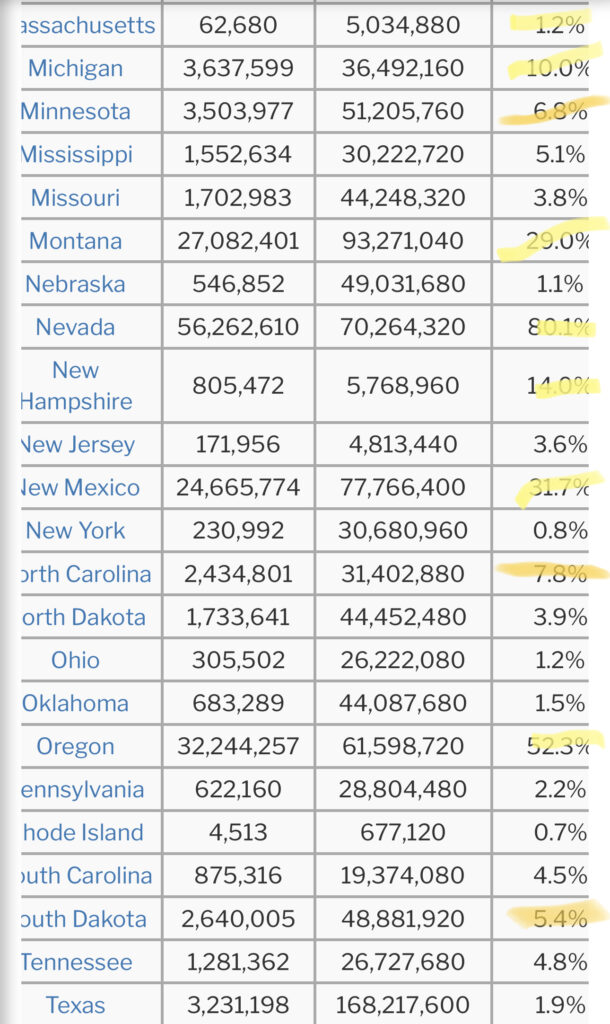
Task: Click Nevada's 56,262,610 acreage cell
Action: 238,326
